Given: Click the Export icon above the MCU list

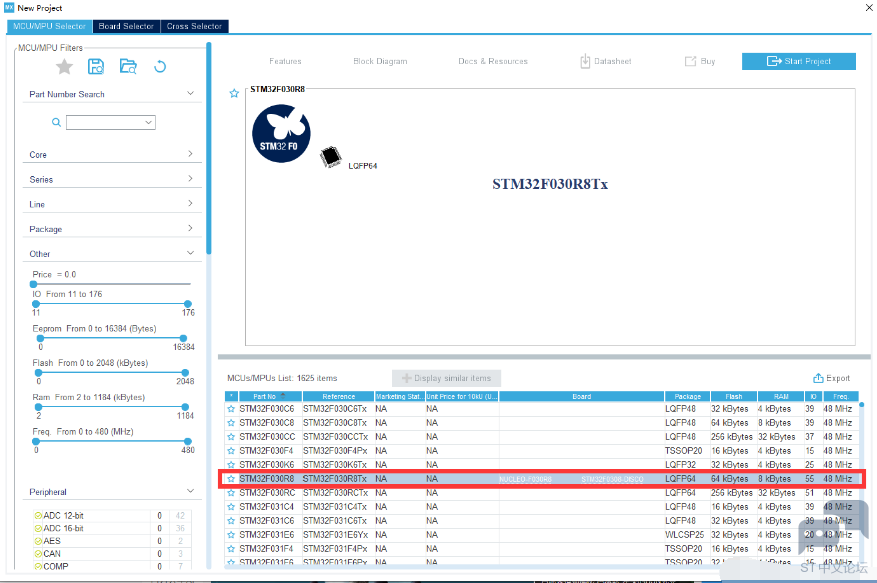Looking at the screenshot, I should 818,378.
